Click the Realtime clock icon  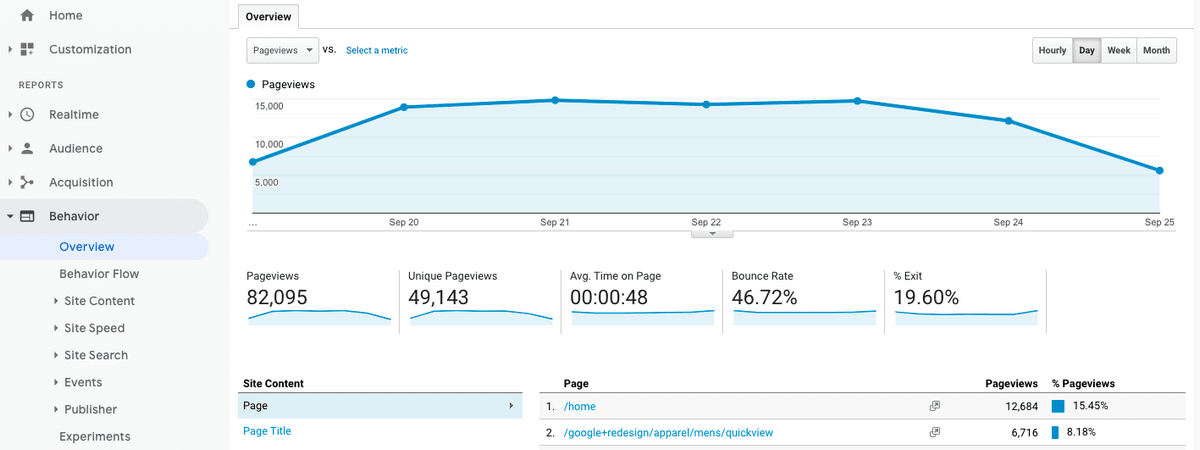pyautogui.click(x=27, y=115)
